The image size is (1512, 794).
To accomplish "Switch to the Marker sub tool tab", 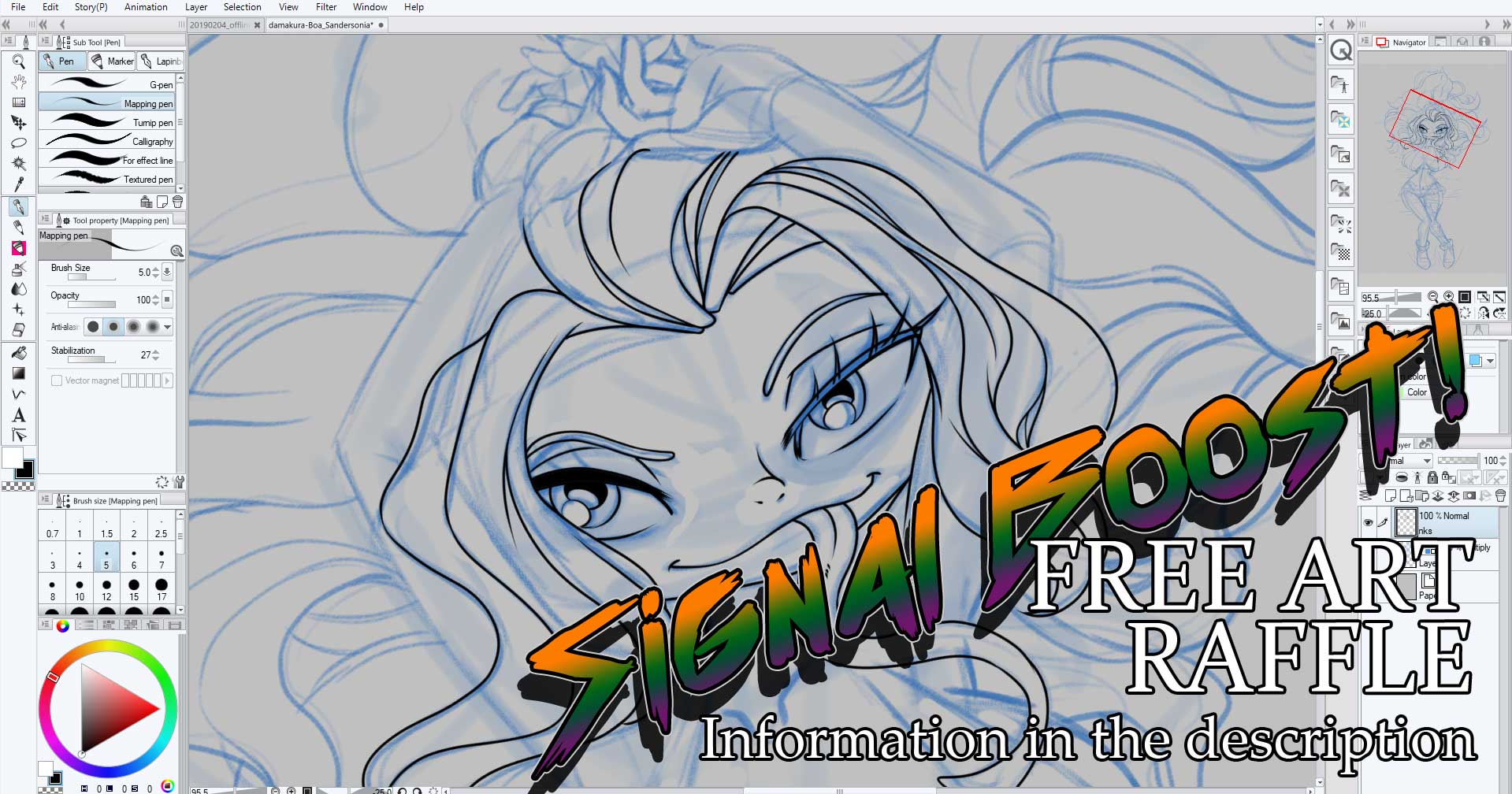I will 112,61.
